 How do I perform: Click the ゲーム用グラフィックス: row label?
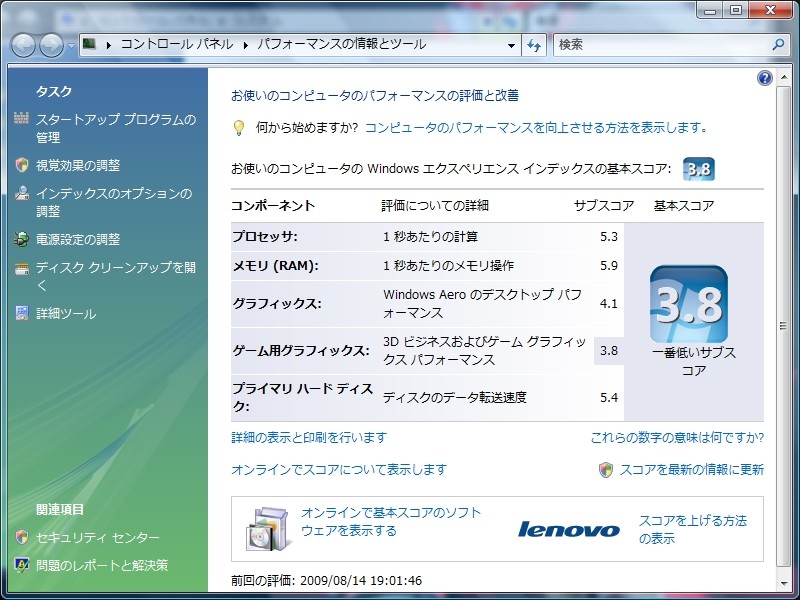pyautogui.click(x=301, y=351)
